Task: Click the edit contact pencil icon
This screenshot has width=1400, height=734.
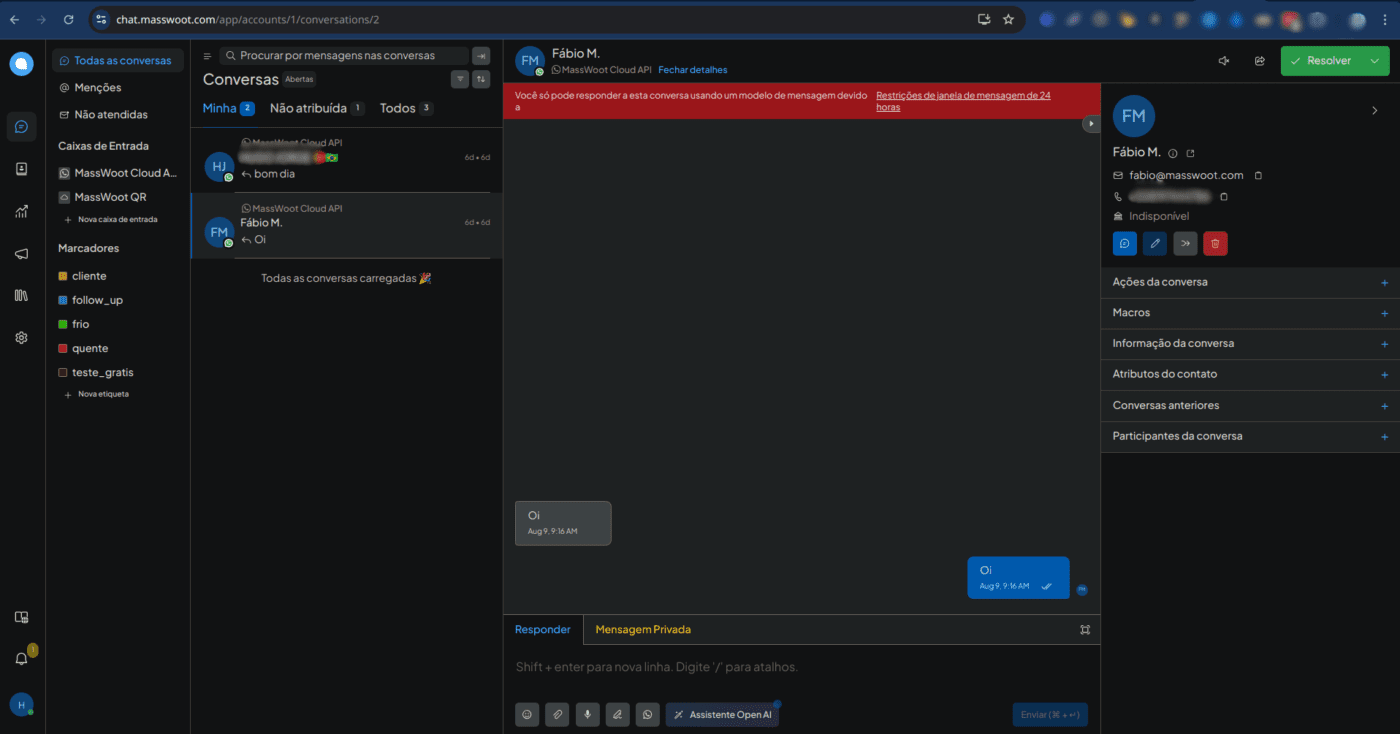Action: 1155,243
